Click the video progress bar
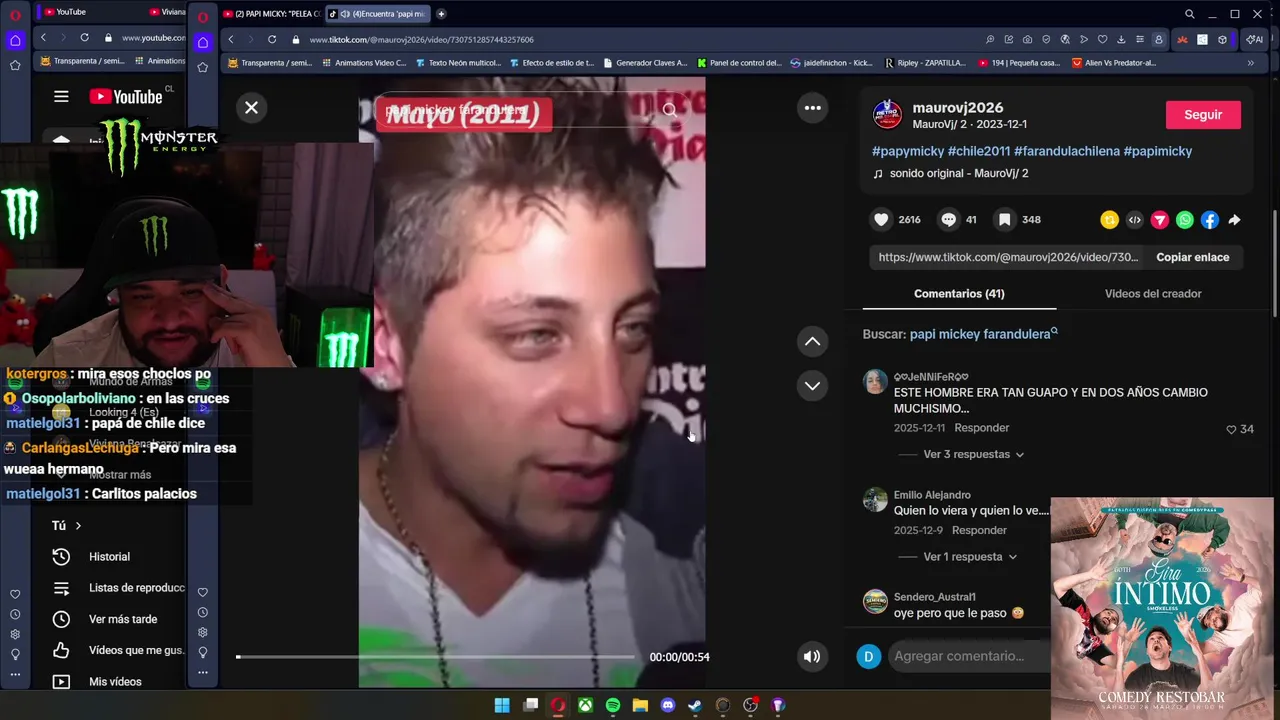The width and height of the screenshot is (1280, 720). (x=435, y=657)
